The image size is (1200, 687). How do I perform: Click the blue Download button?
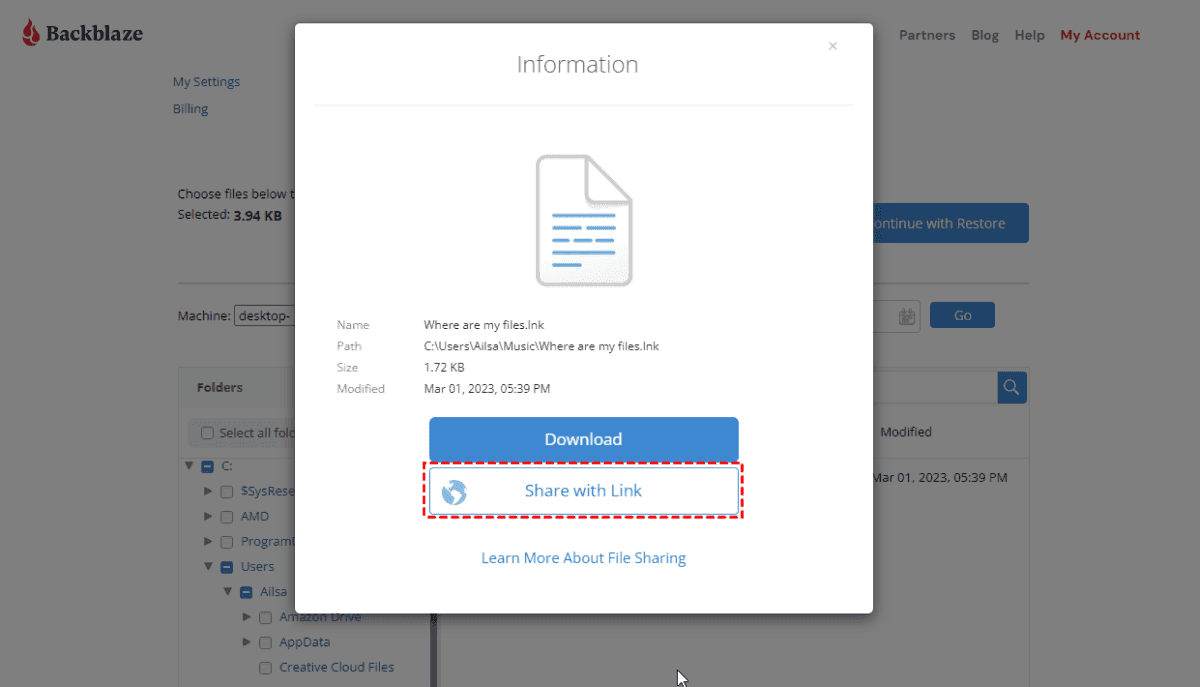[x=584, y=439]
